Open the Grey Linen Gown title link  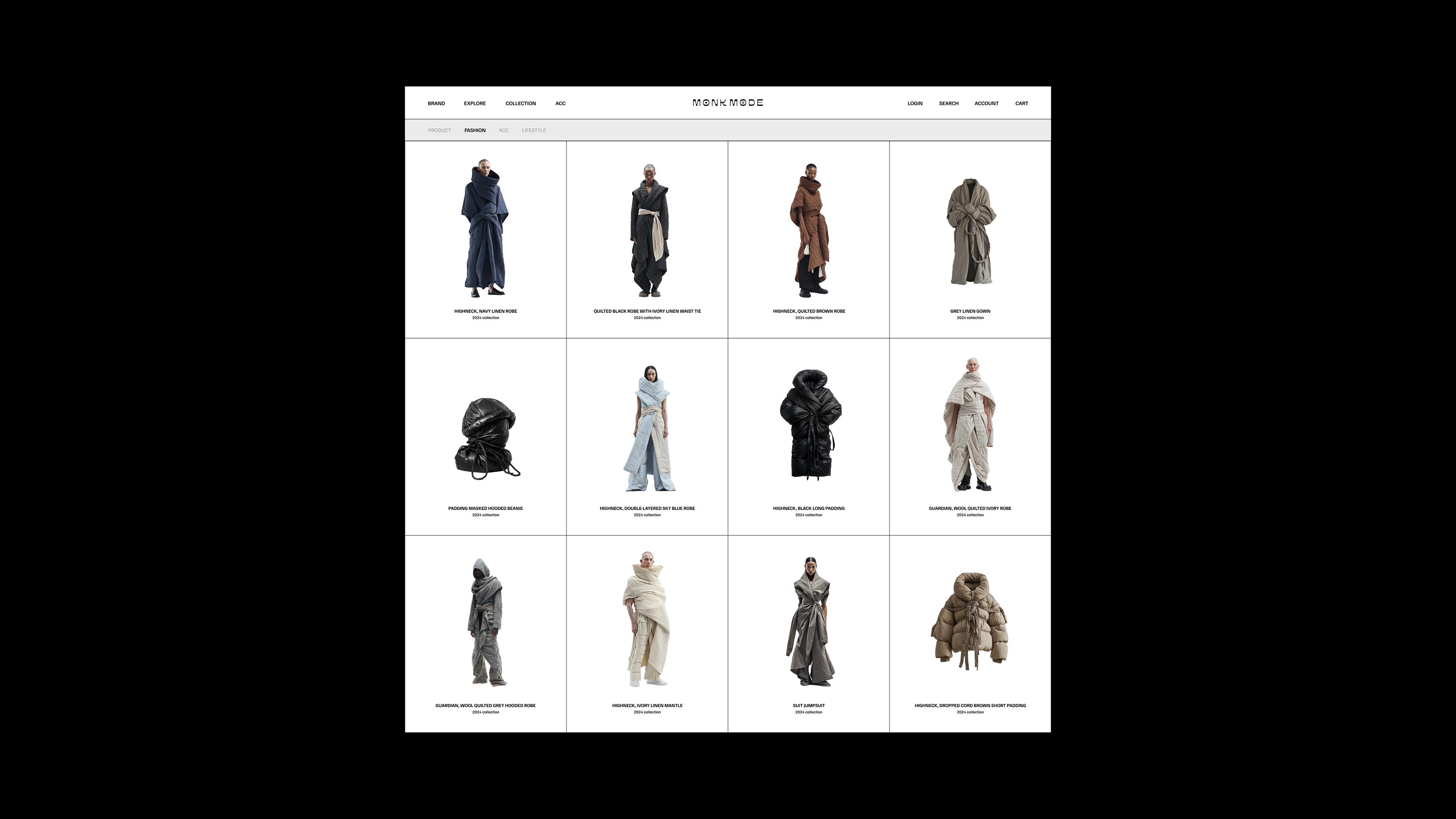click(x=970, y=311)
